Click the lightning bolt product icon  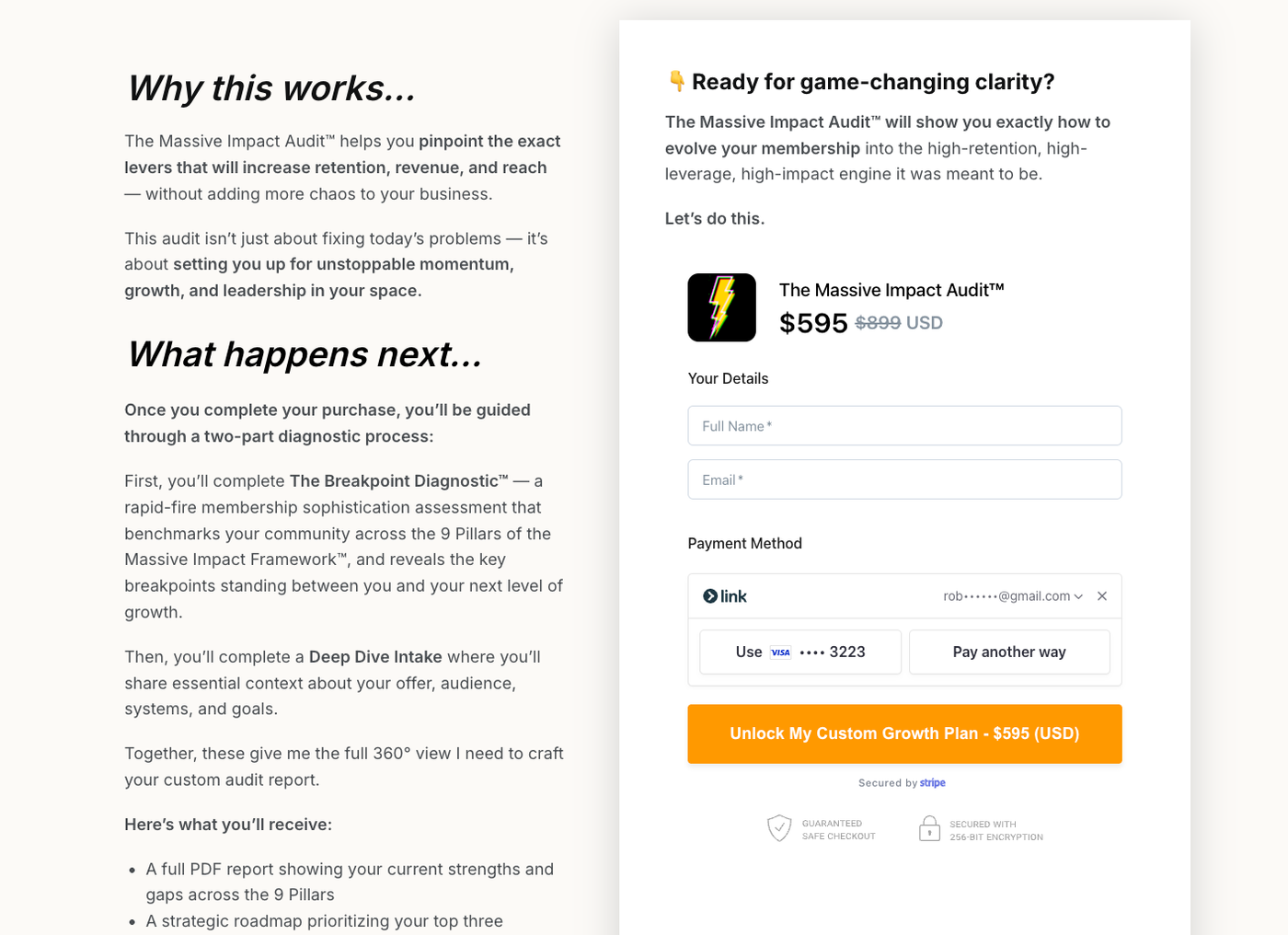click(721, 307)
